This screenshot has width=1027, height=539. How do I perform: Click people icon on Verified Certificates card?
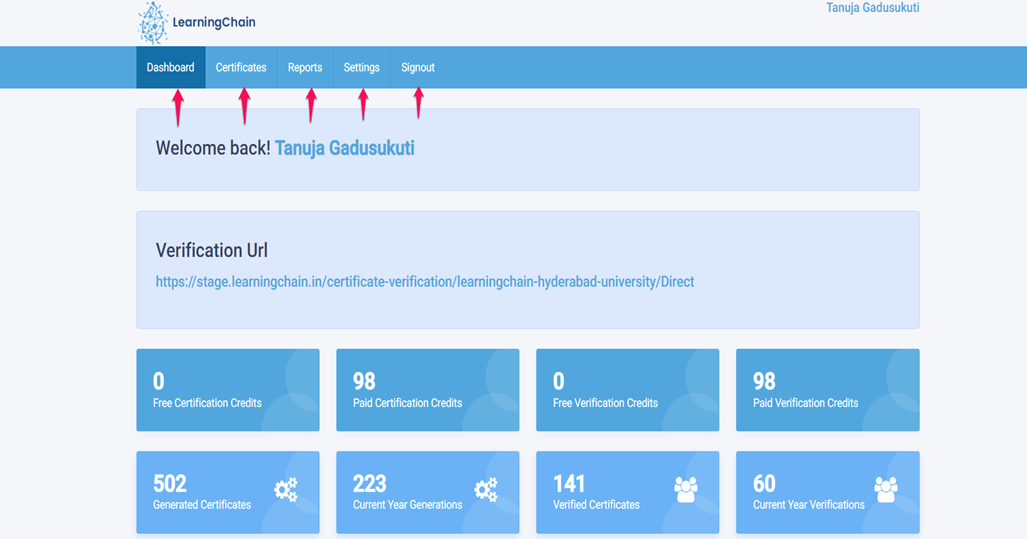[x=686, y=489]
